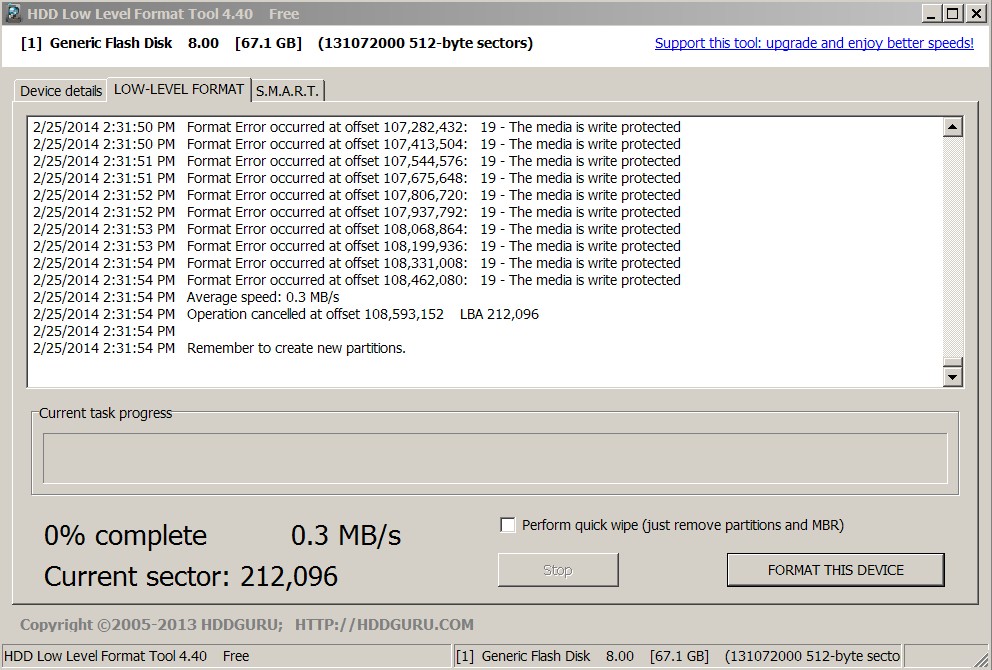Select log line with offset 107,544,576

357,161
